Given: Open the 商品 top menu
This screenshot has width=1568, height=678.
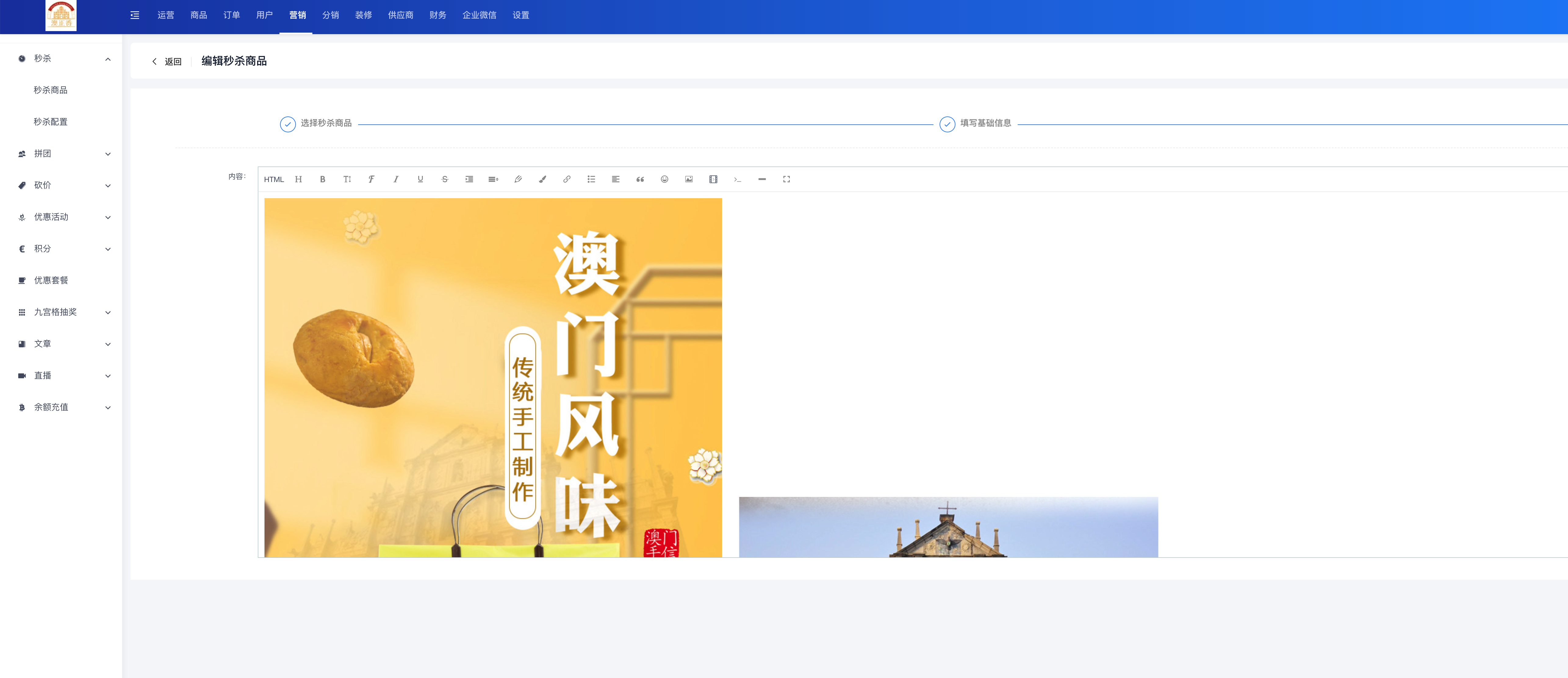Looking at the screenshot, I should click(x=198, y=15).
